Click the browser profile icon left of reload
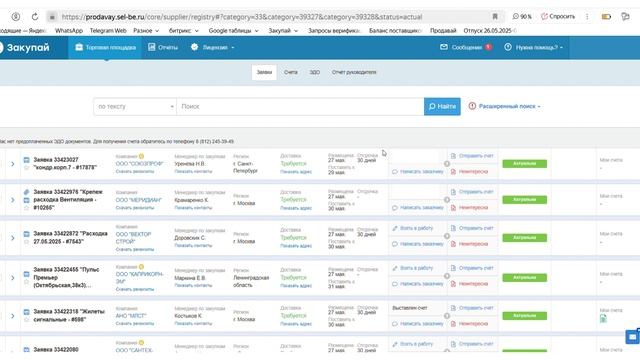 pos(16,17)
